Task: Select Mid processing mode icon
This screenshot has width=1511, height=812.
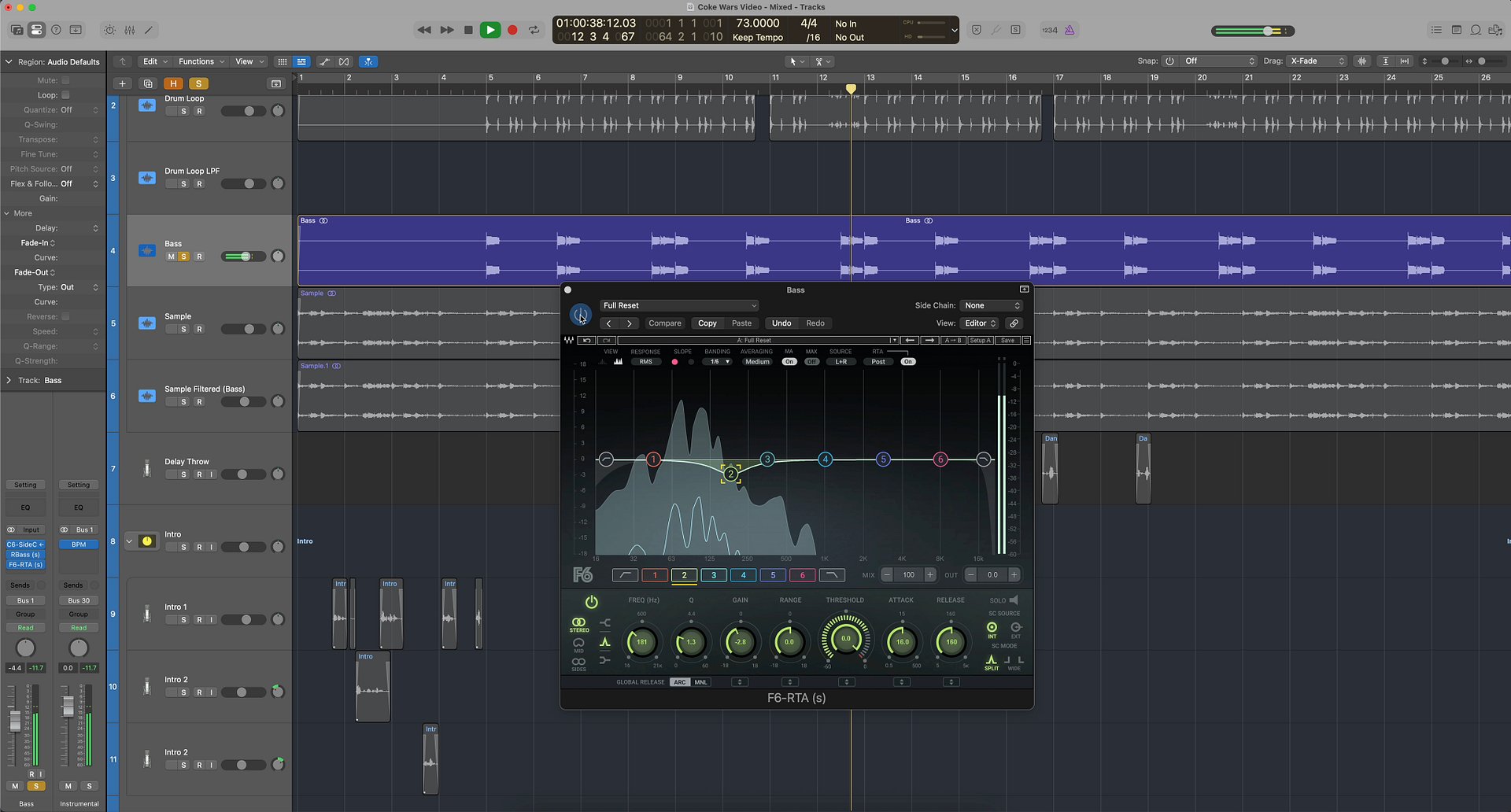Action: [x=579, y=644]
